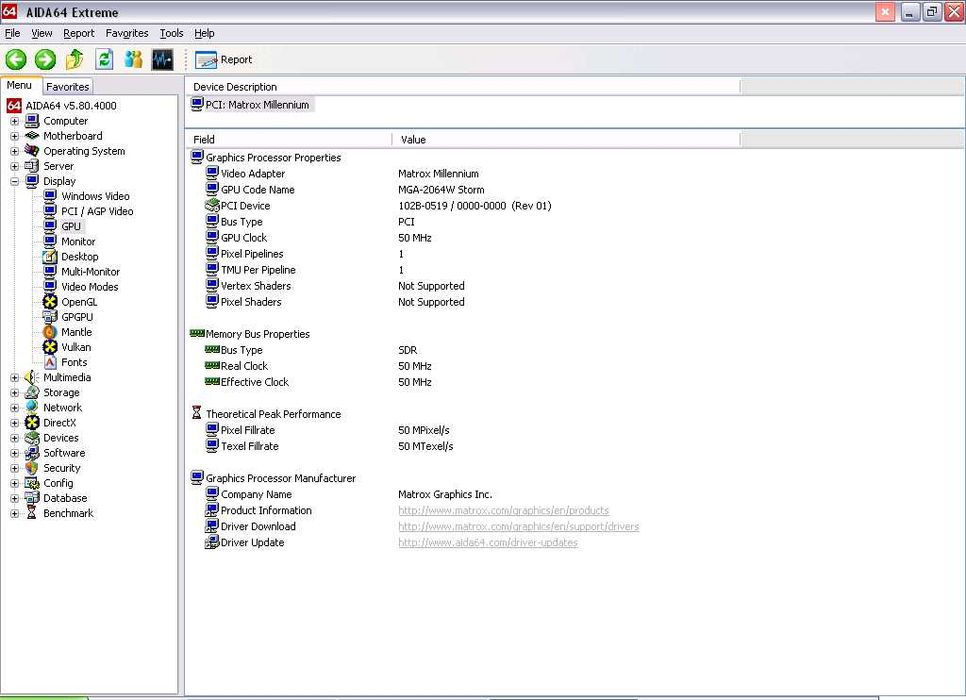
Task: Click the GPGPU icon in the tree
Action: pyautogui.click(x=50, y=317)
